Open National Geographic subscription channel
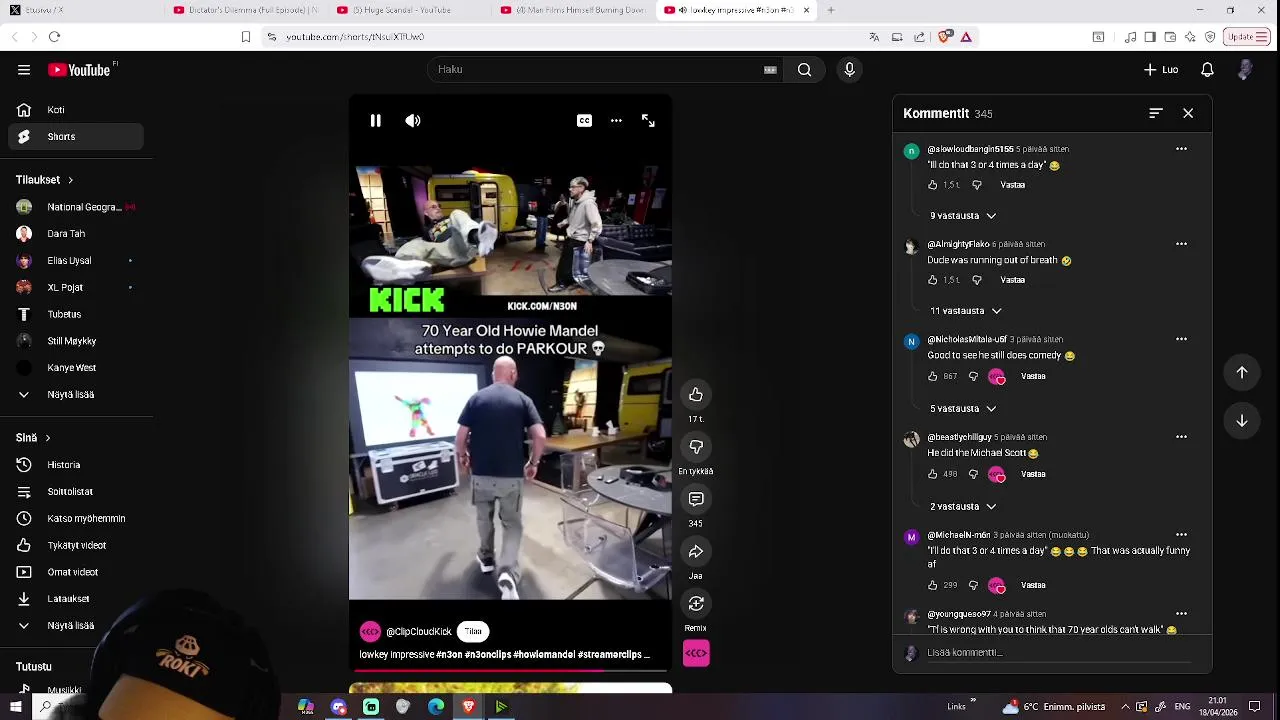 pyautogui.click(x=76, y=207)
